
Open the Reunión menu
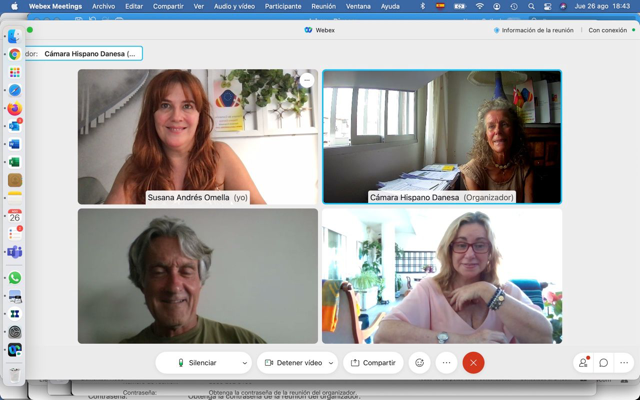point(323,6)
